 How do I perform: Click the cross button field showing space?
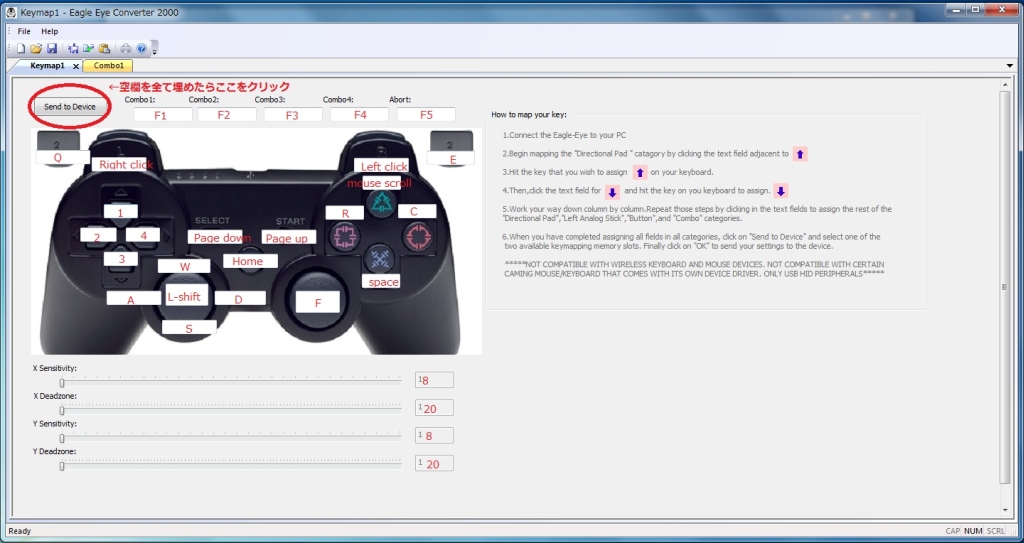point(381,281)
